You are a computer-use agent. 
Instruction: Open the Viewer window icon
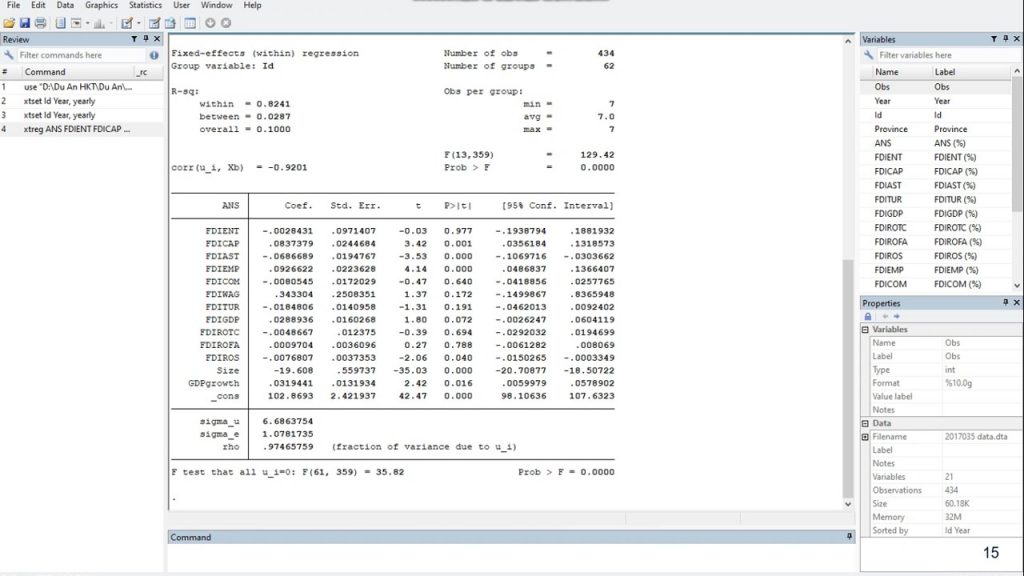pos(77,22)
